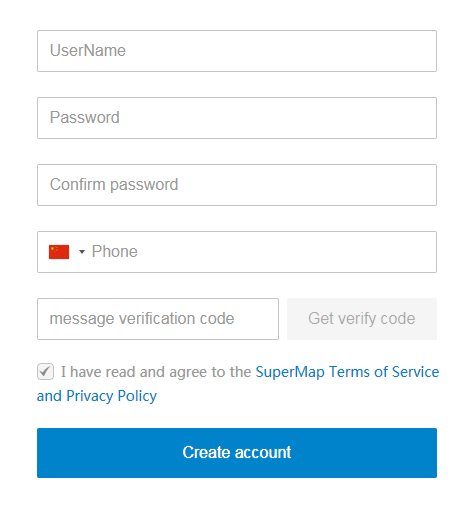Viewport: 474px width, 510px height.
Task: Follow the 'and Privacy Policy' link text
Action: (x=97, y=396)
